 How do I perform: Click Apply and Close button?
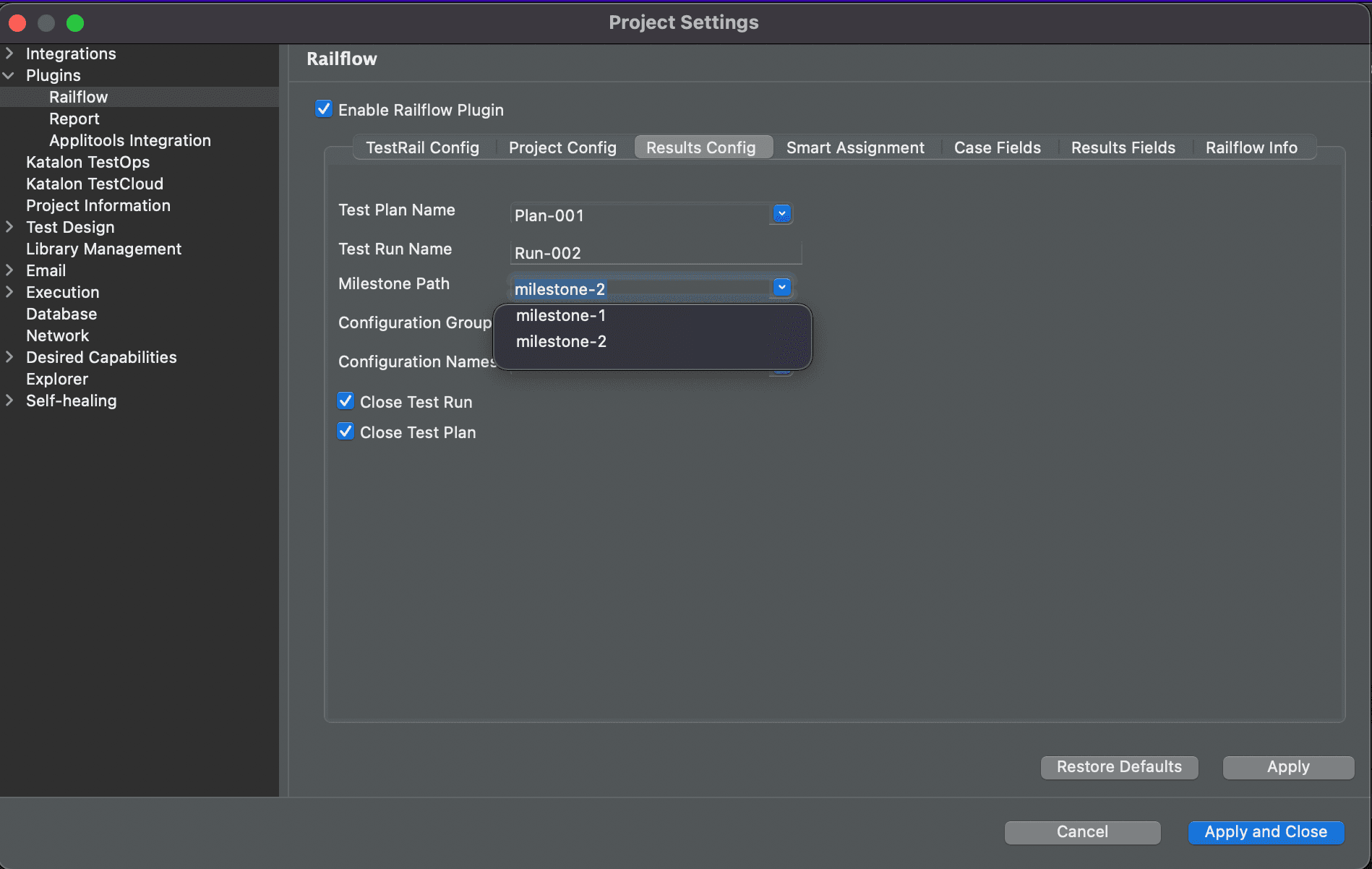coord(1266,832)
